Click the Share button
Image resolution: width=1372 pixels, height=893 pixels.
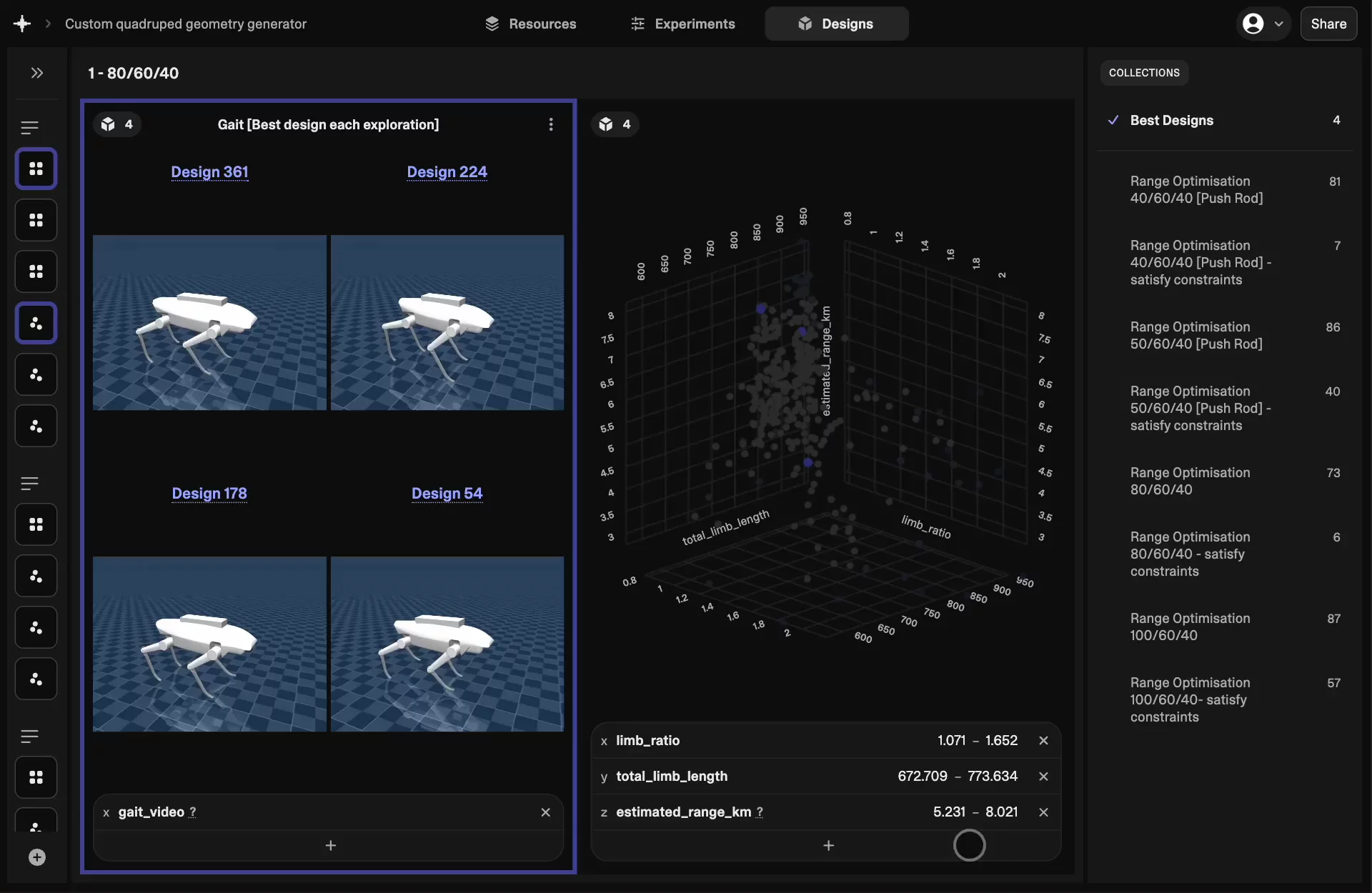point(1328,24)
